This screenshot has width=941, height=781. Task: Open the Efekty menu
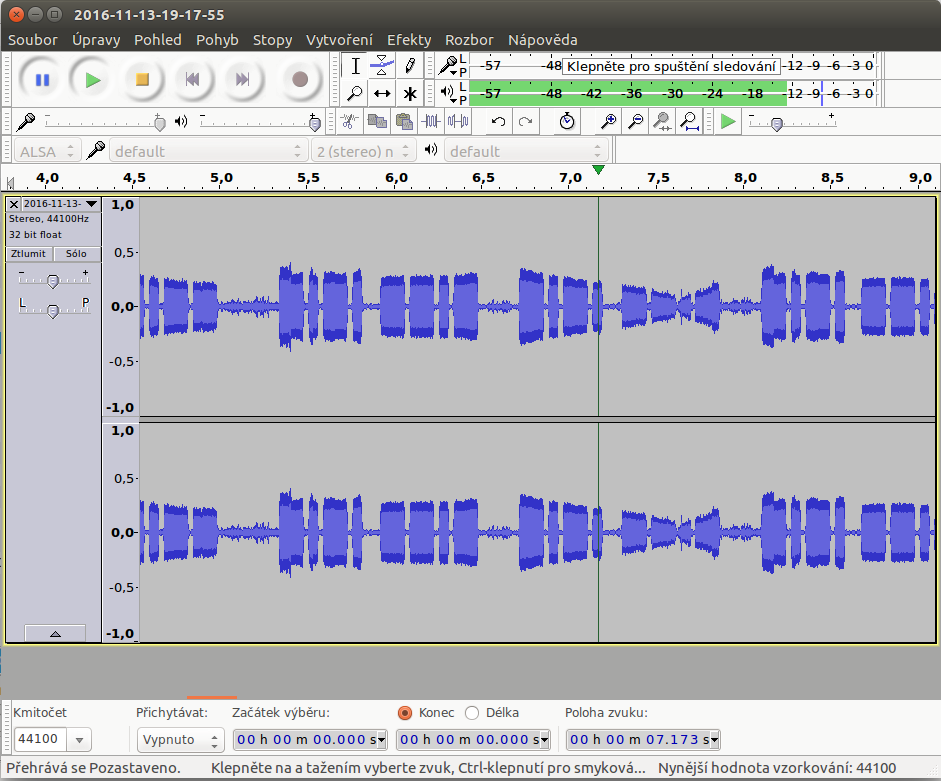click(x=409, y=40)
